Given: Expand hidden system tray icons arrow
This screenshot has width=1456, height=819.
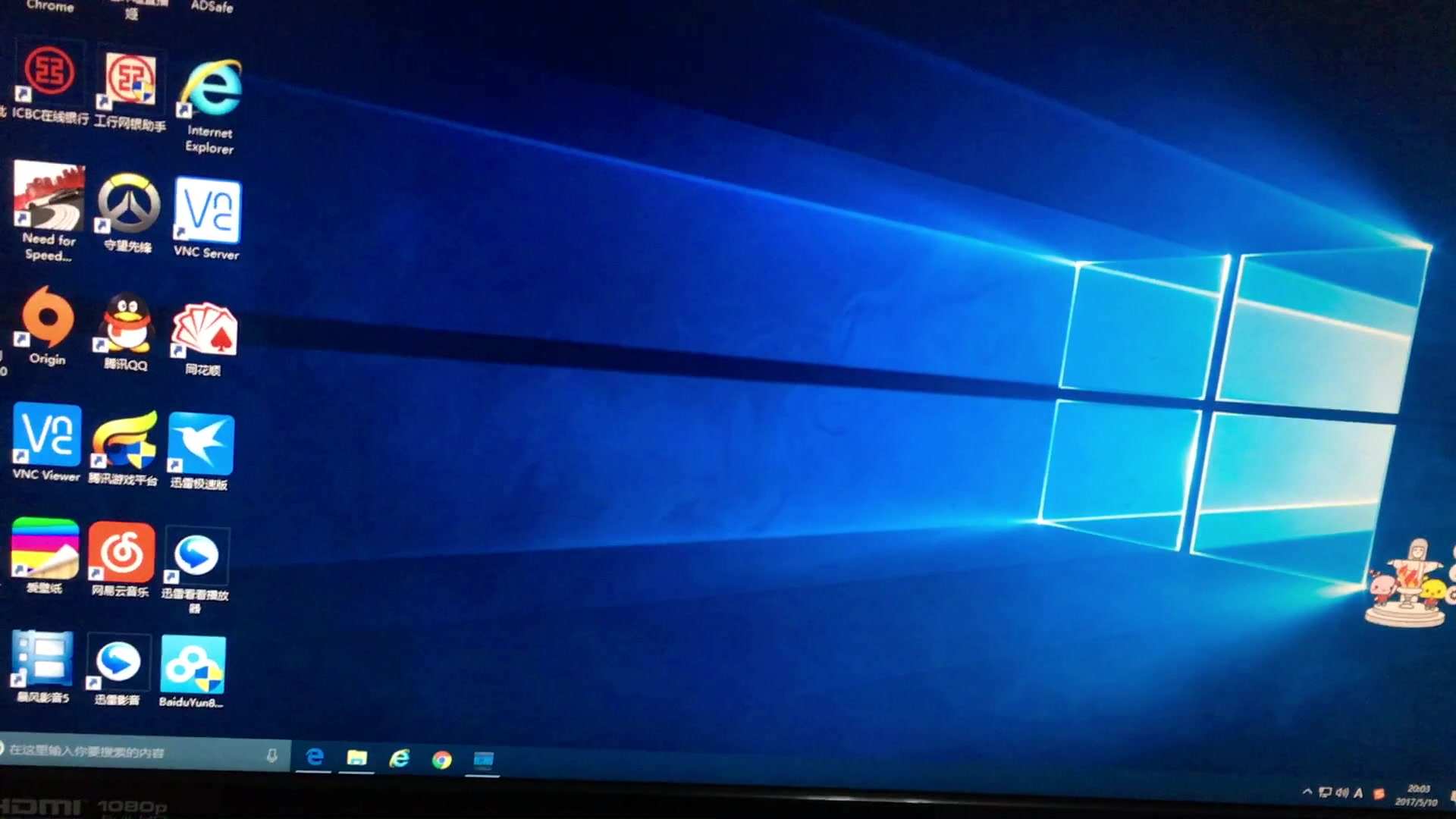Looking at the screenshot, I should (1307, 792).
